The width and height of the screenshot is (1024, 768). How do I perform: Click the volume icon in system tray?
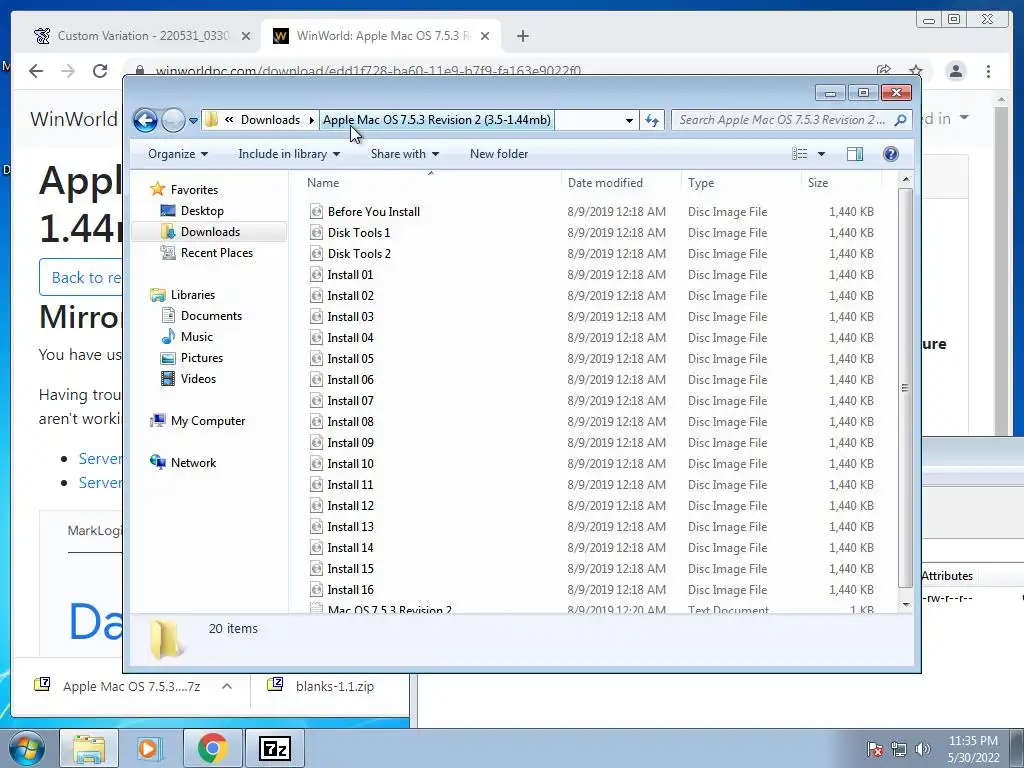coord(922,748)
